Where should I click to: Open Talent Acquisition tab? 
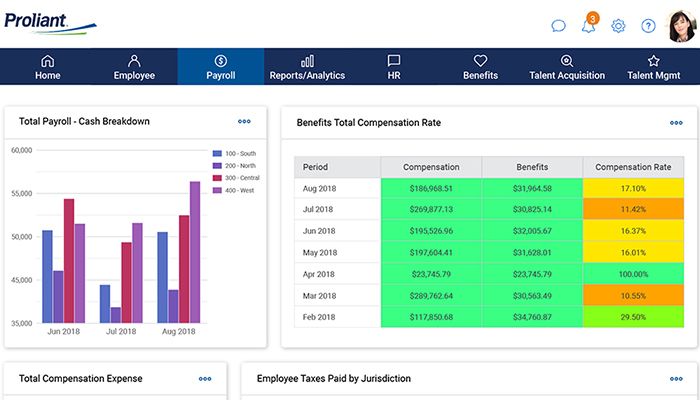click(567, 67)
